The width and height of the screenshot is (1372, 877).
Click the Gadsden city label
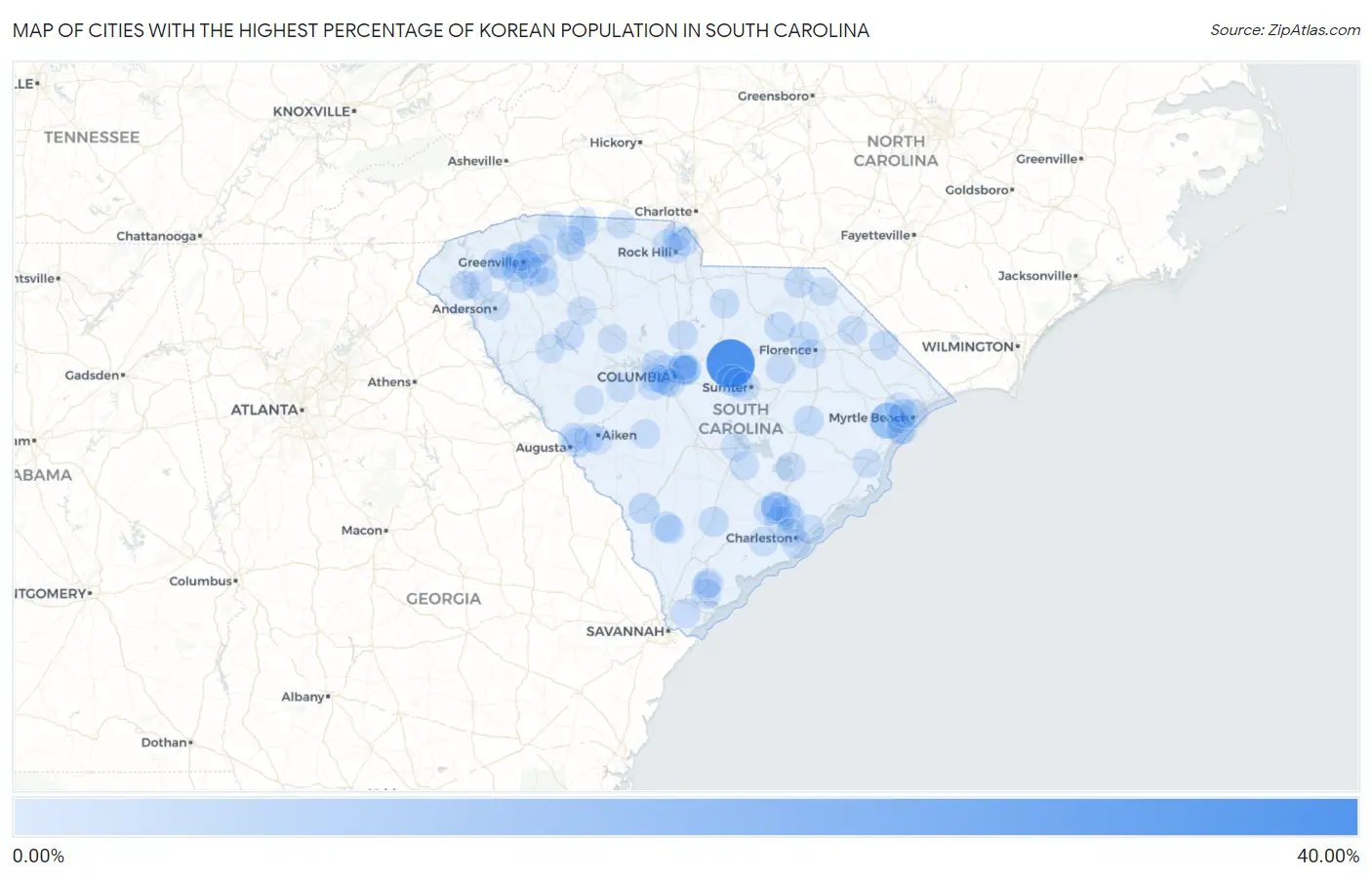pyautogui.click(x=92, y=376)
